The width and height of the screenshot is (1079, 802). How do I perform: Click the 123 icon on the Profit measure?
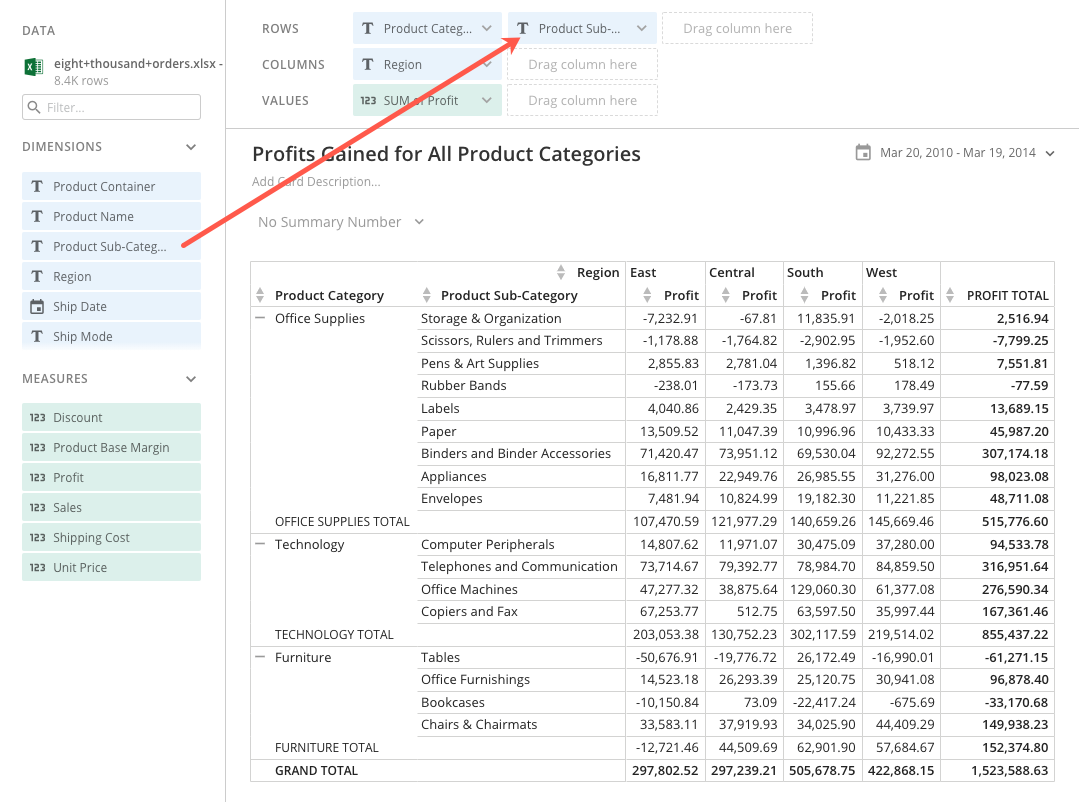click(37, 477)
